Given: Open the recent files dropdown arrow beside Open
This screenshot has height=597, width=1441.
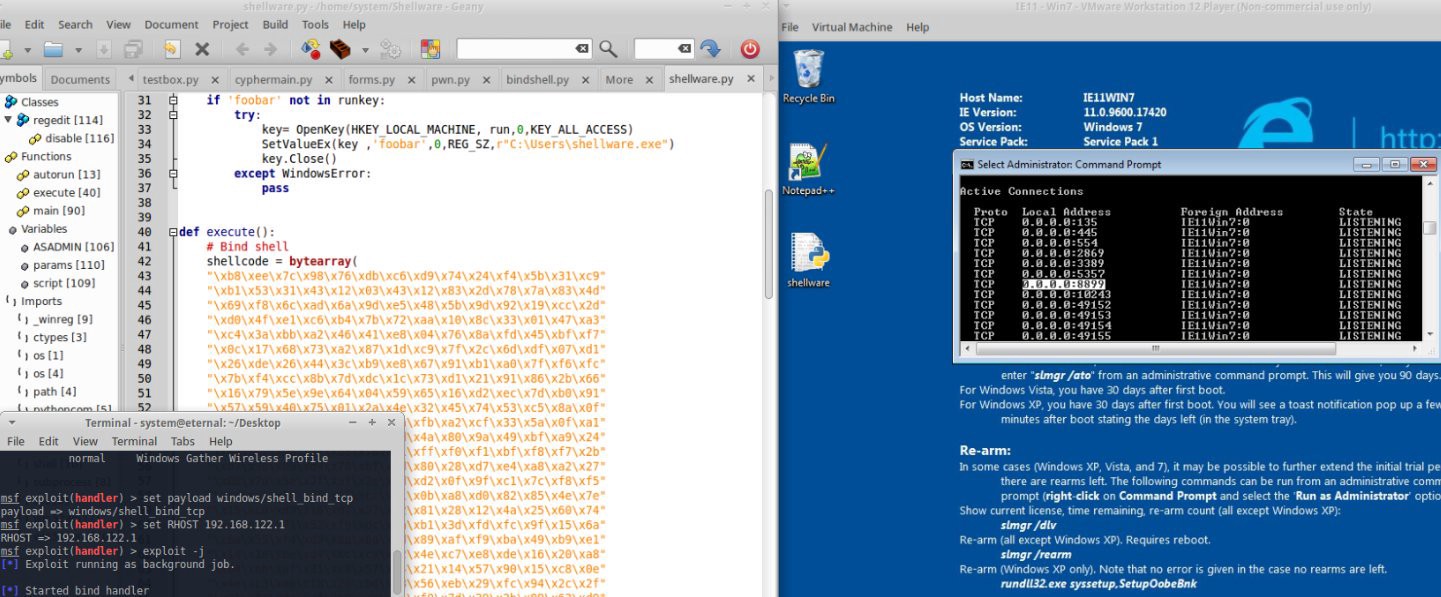Looking at the screenshot, I should click(x=80, y=49).
